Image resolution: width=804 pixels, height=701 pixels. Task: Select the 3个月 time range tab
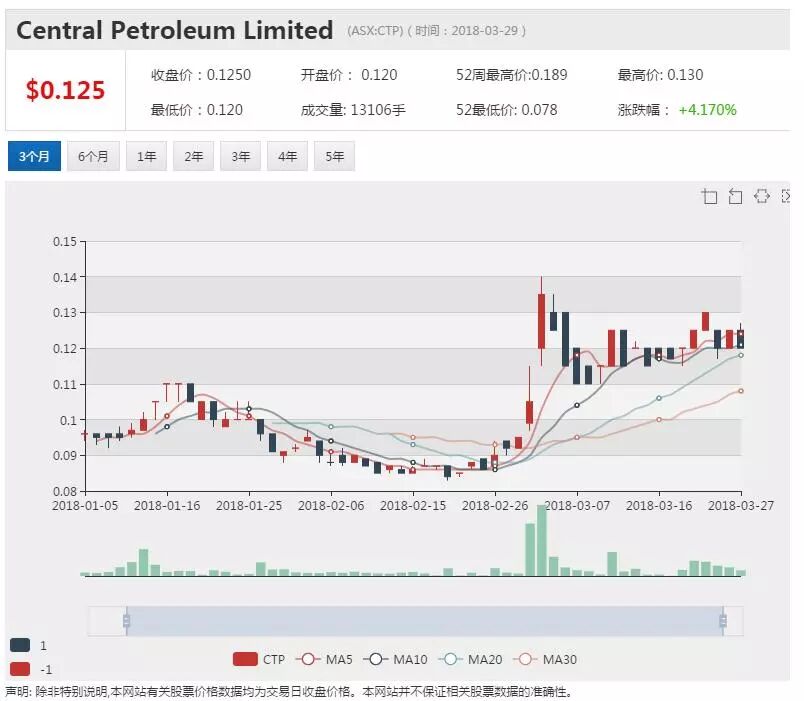pos(34,156)
